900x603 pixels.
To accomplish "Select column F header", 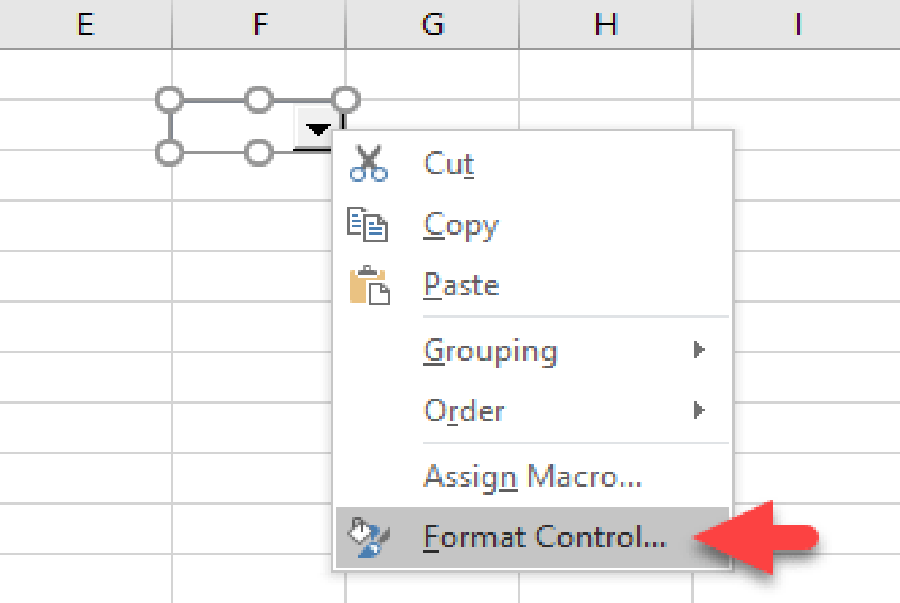I will click(x=259, y=24).
